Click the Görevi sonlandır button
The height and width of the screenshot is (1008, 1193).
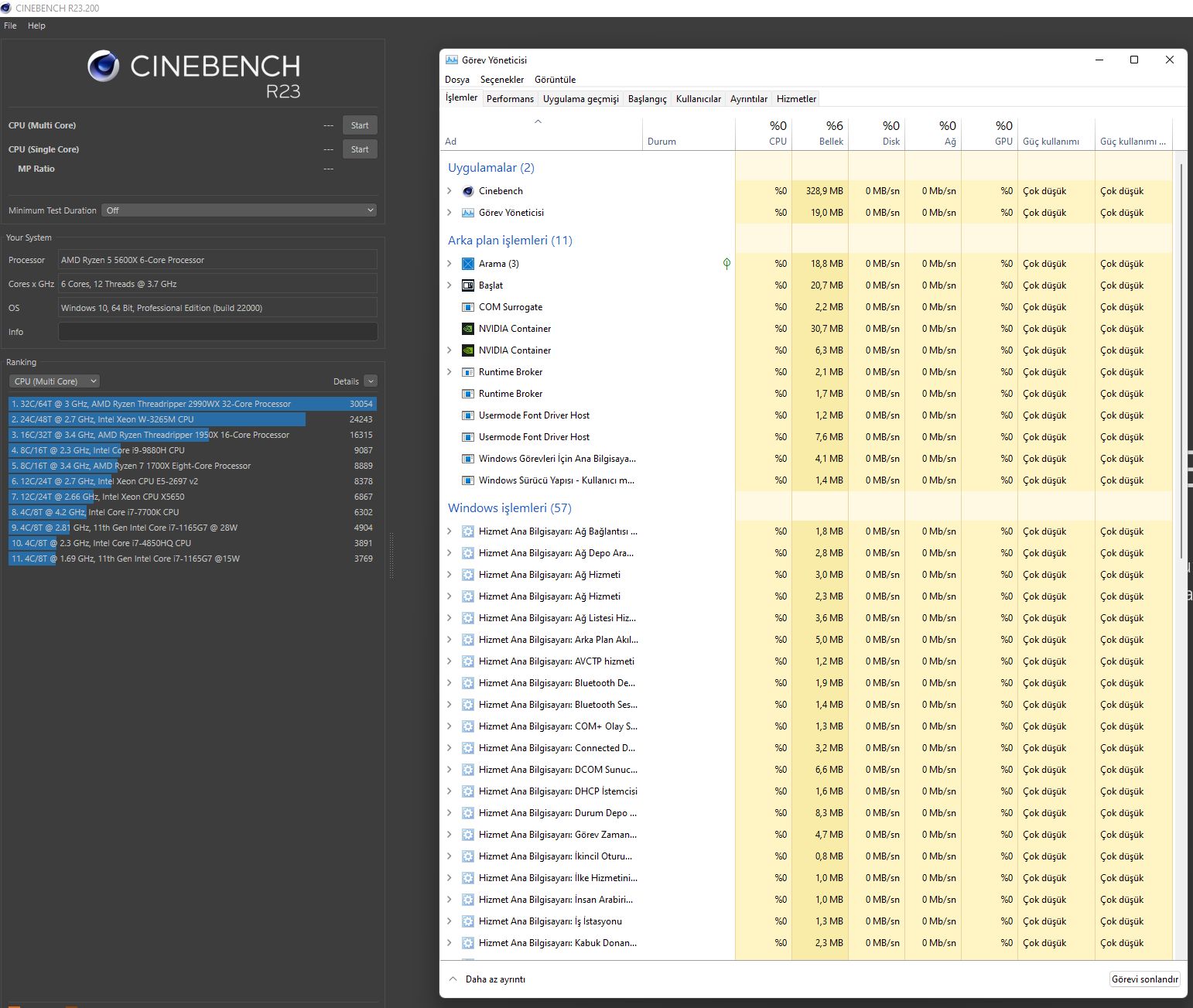[1145, 979]
